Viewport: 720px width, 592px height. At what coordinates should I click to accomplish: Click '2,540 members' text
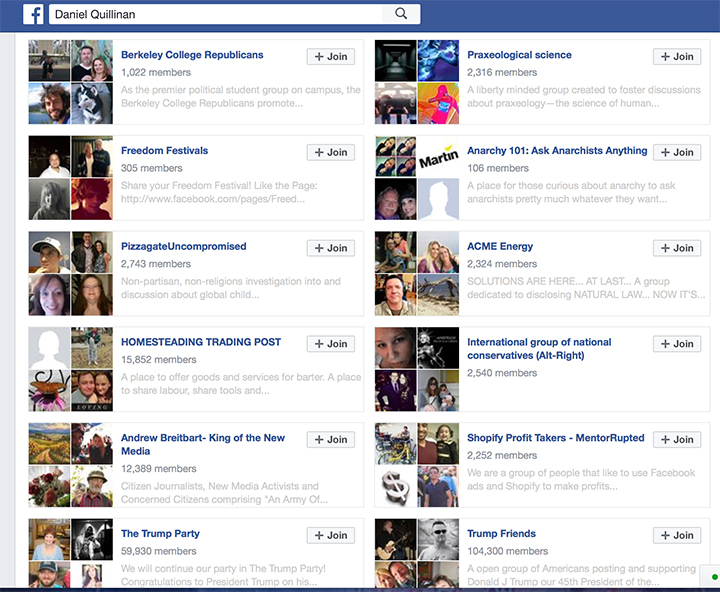coord(502,373)
